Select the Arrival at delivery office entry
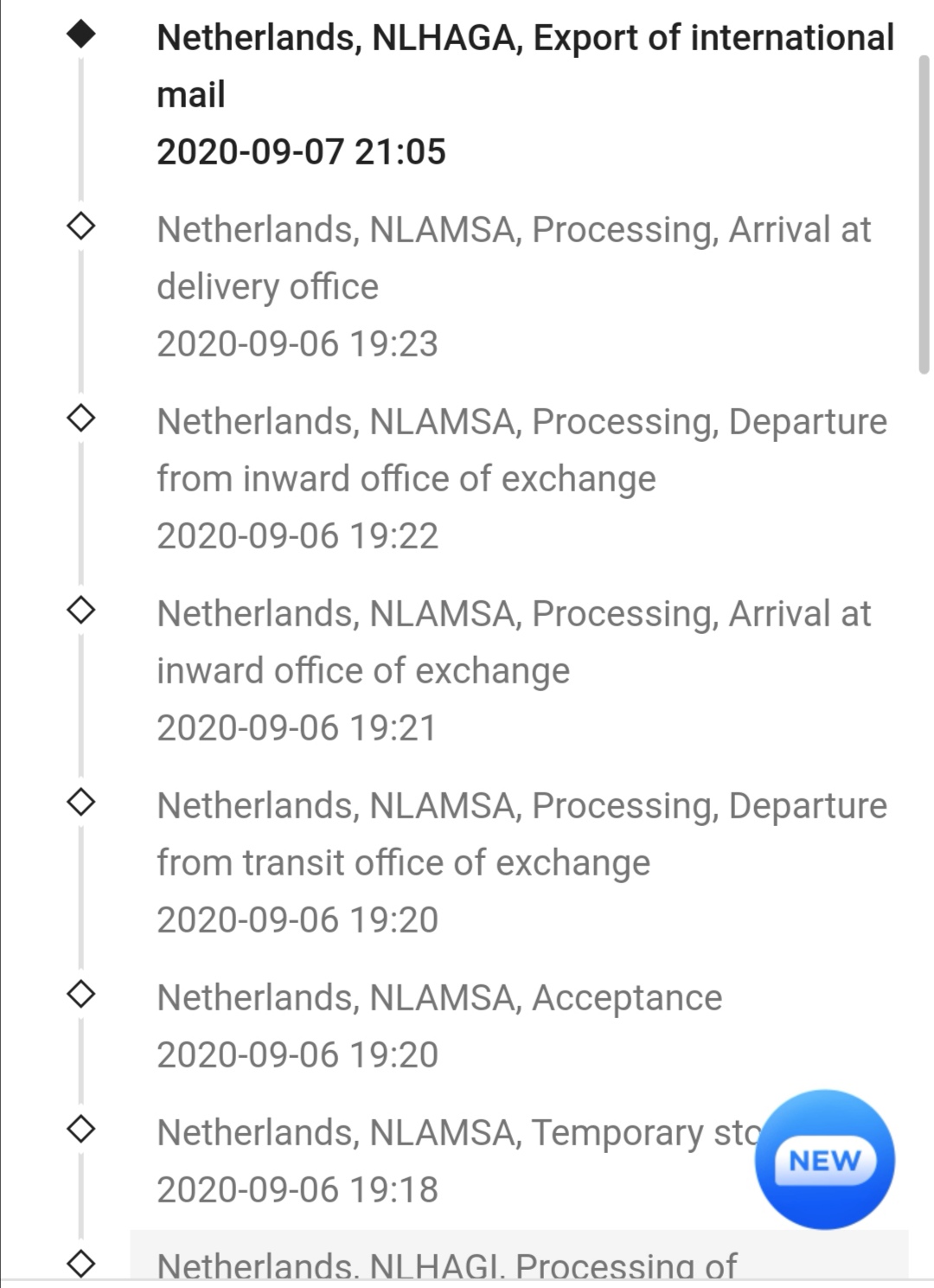Screen dimensions: 934x1288 pos(515,287)
